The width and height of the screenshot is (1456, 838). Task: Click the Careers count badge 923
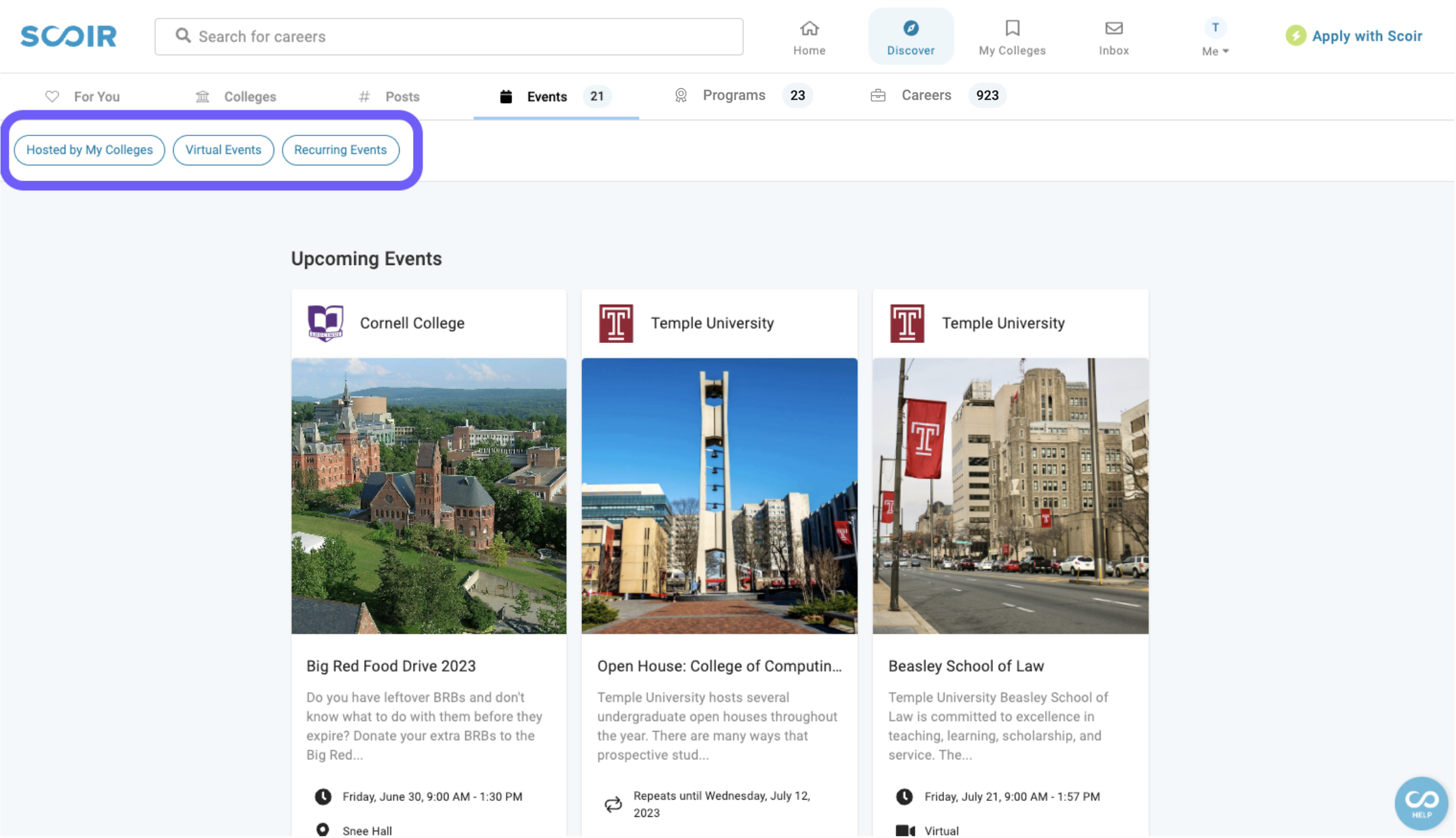[x=987, y=96]
